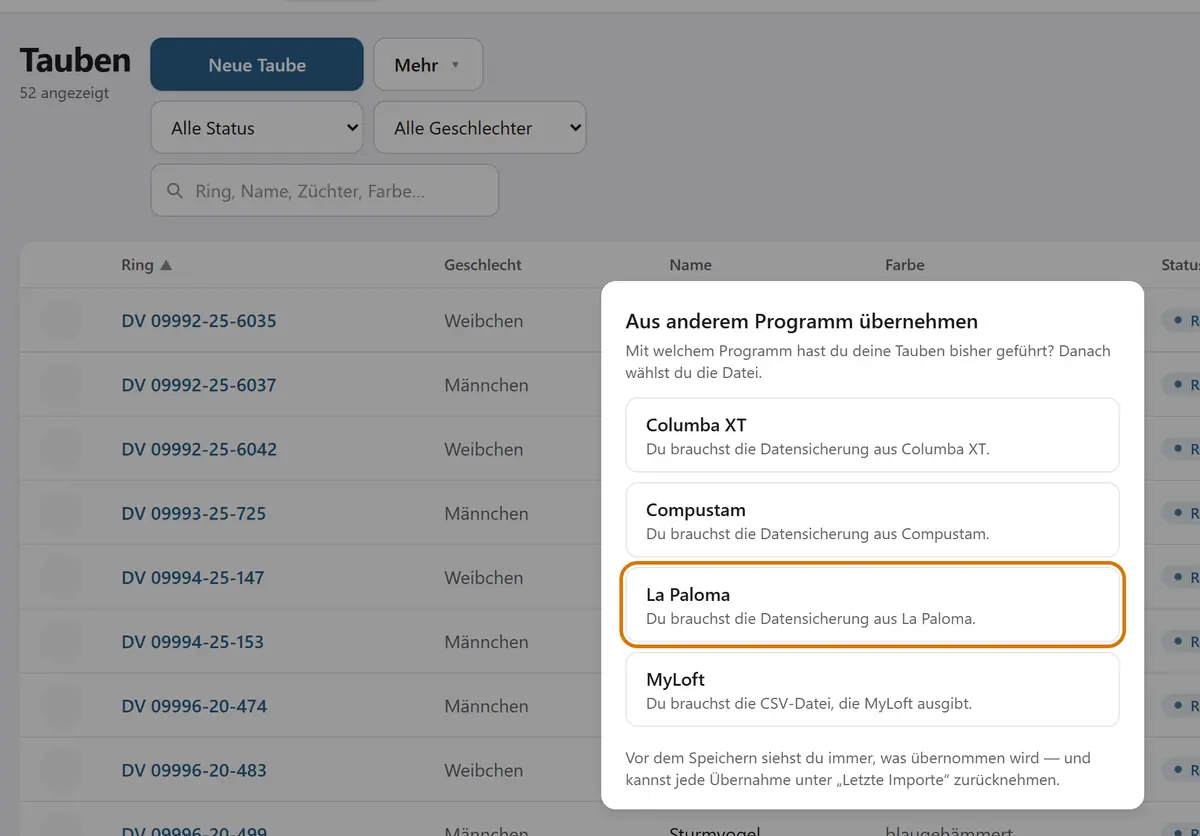The height and width of the screenshot is (836, 1200).
Task: Create a new pigeon with Neue Taube
Action: coord(257,65)
